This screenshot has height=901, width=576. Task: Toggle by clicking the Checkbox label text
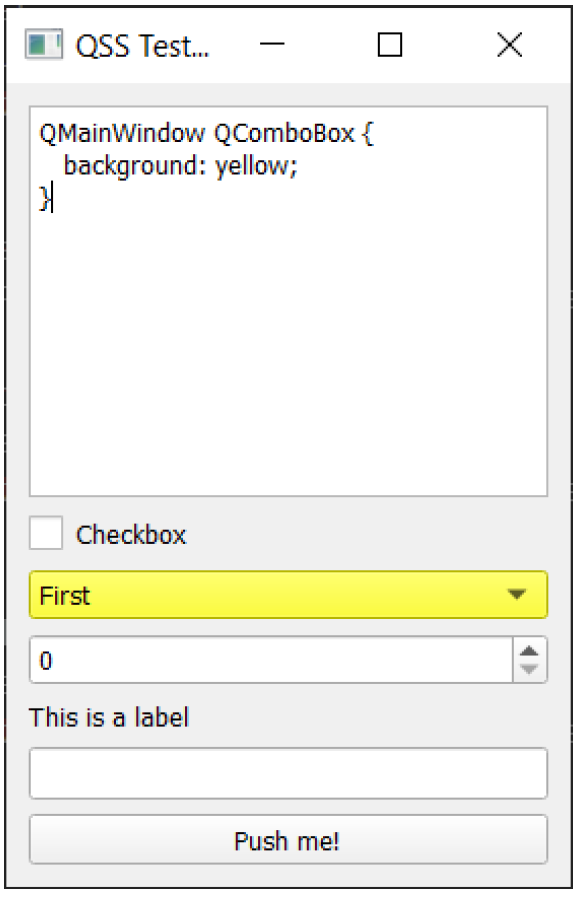pos(132,535)
